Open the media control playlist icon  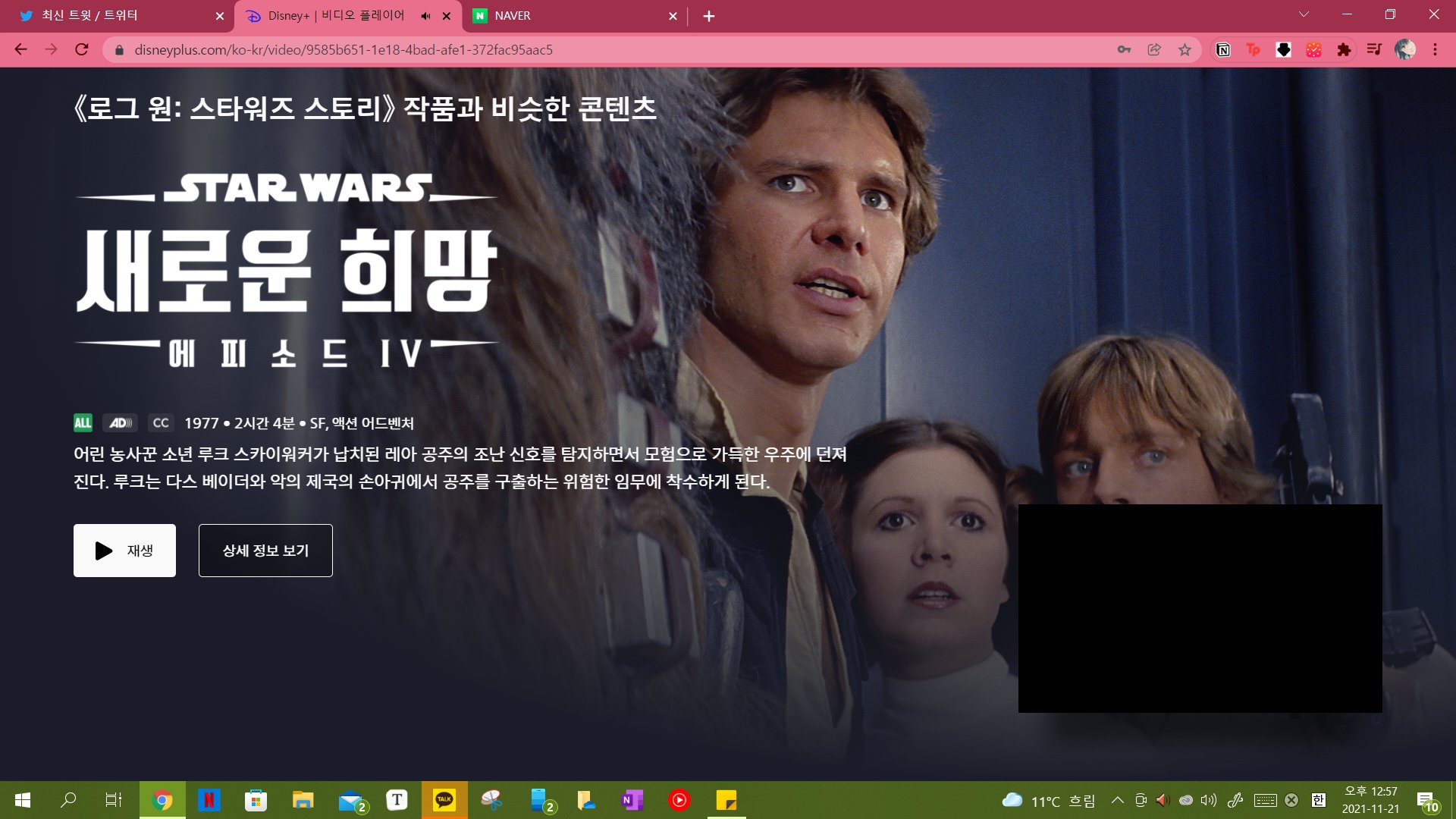pyautogui.click(x=1374, y=50)
